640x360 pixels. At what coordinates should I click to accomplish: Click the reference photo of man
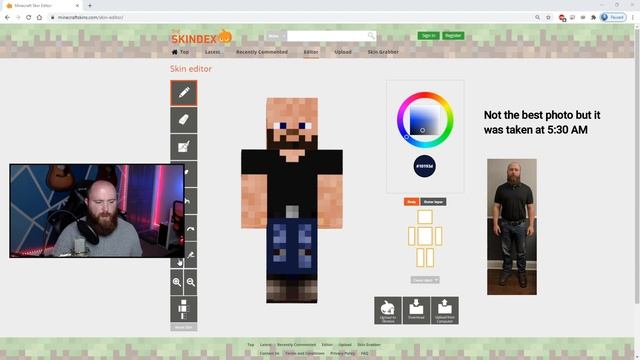tap(512, 227)
